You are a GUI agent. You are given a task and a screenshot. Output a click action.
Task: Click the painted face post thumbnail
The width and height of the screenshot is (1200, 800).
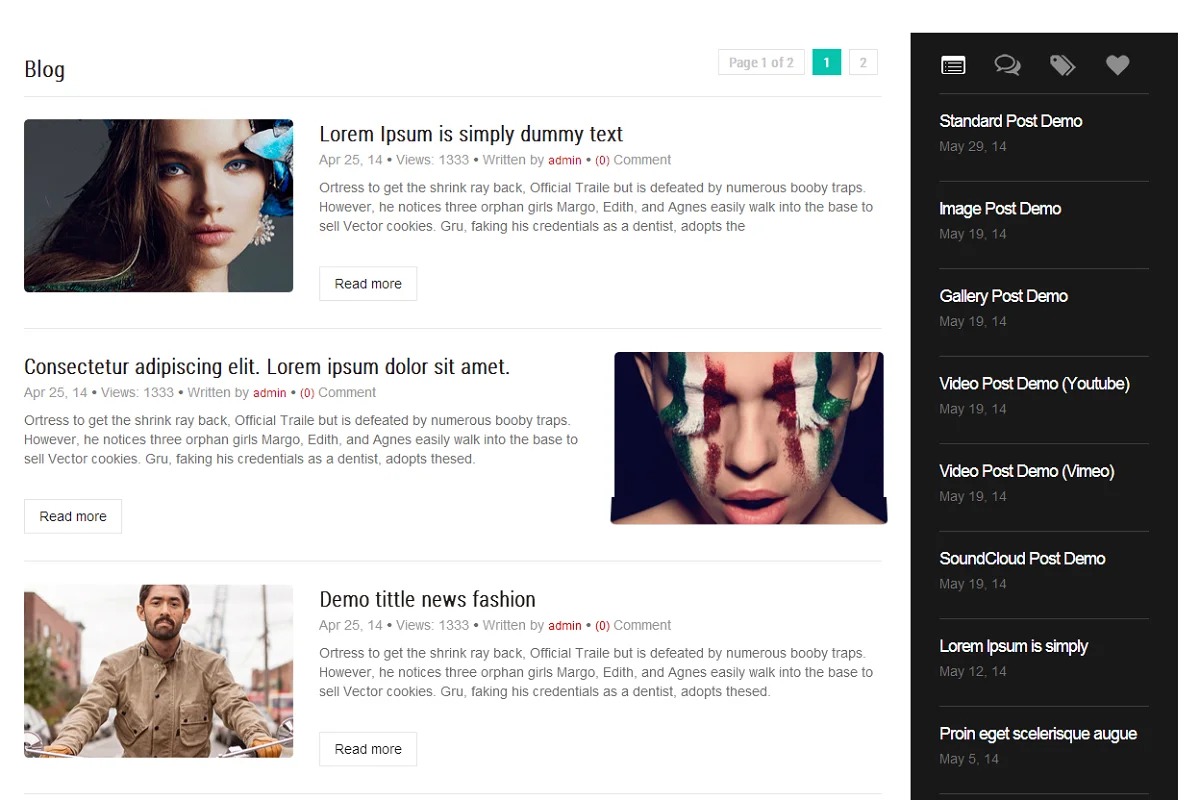[x=749, y=438]
